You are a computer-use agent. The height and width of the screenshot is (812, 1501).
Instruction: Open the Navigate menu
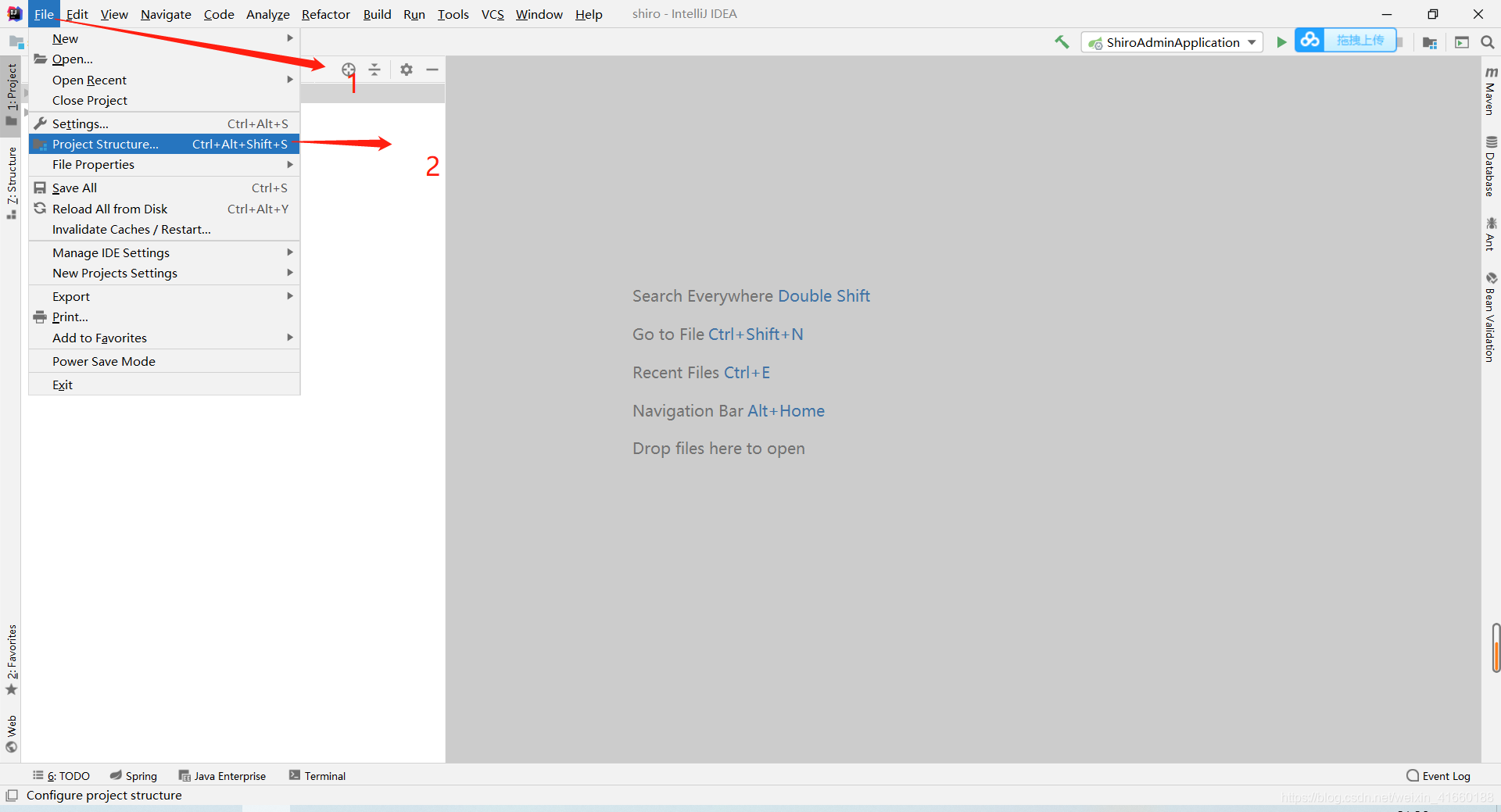(166, 14)
